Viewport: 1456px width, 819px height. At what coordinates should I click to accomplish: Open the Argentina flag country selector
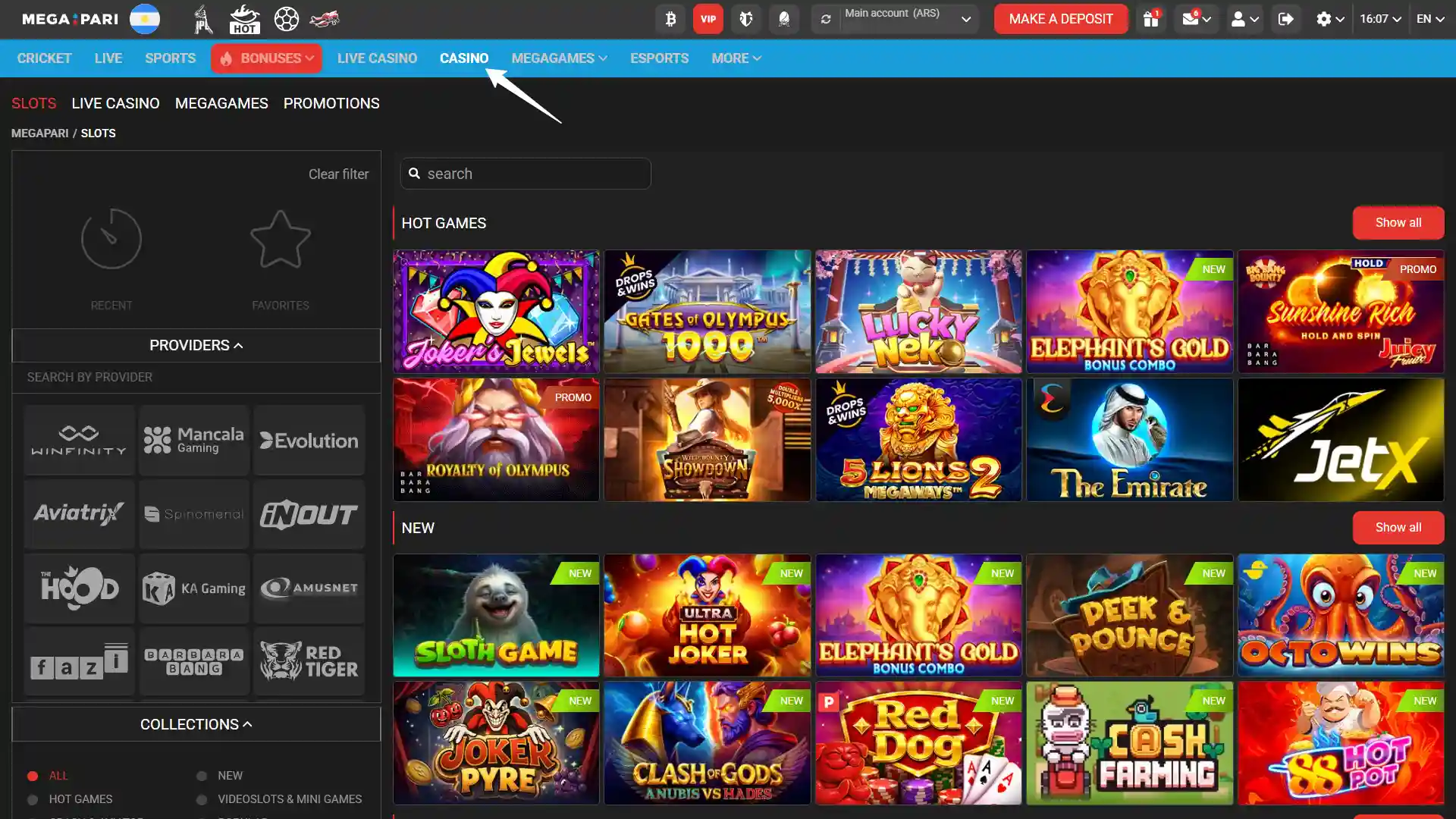(145, 19)
